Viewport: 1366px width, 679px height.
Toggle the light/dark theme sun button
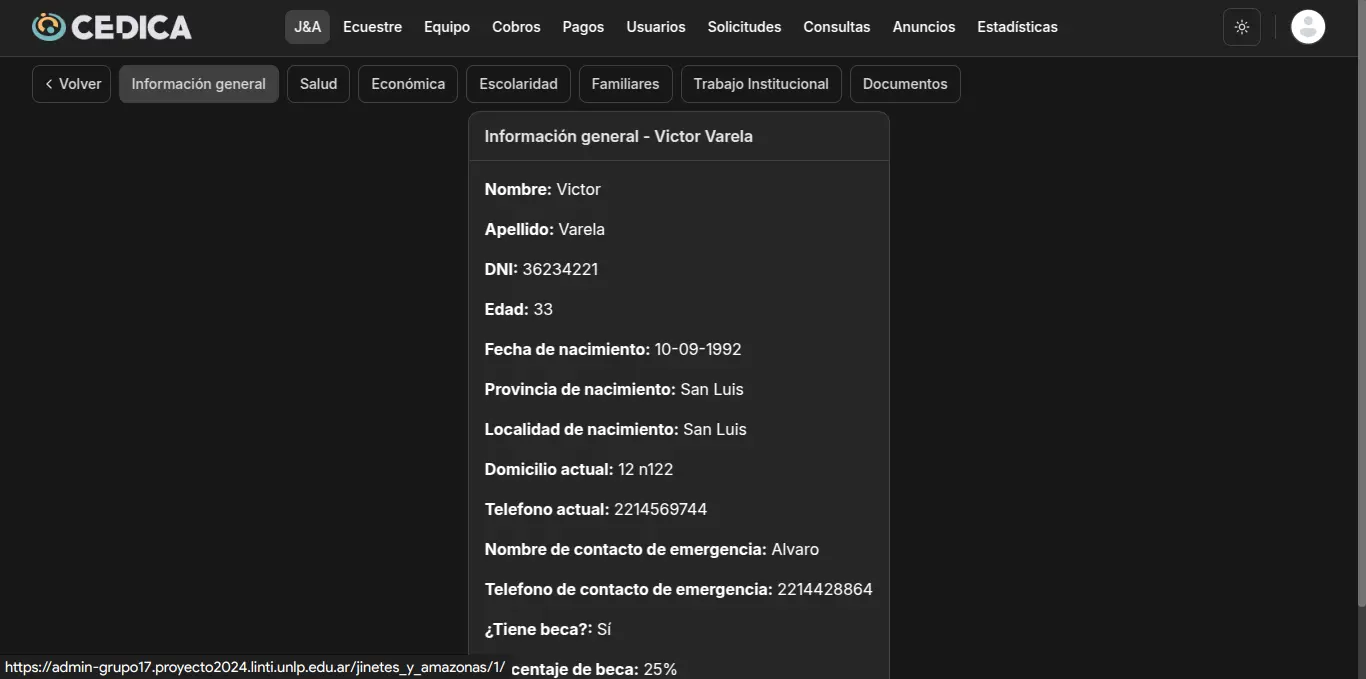(1242, 27)
